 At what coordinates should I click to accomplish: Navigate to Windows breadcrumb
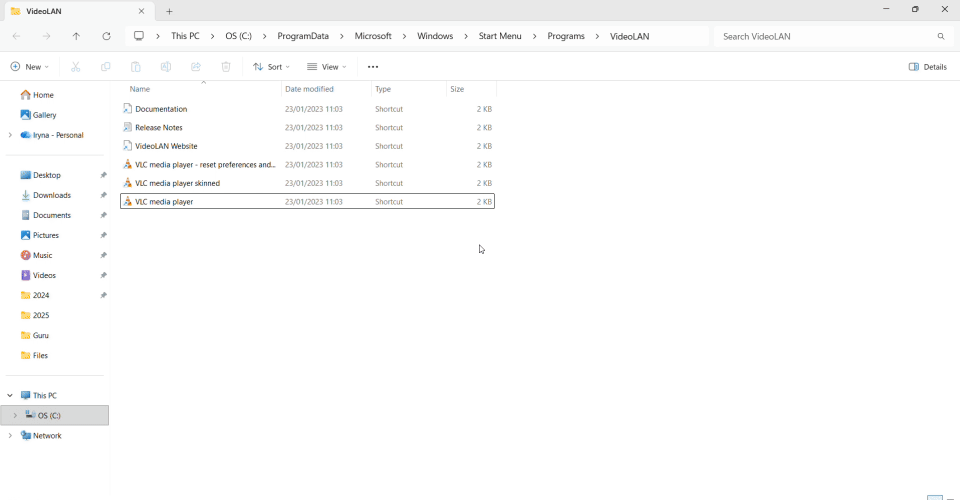(435, 36)
